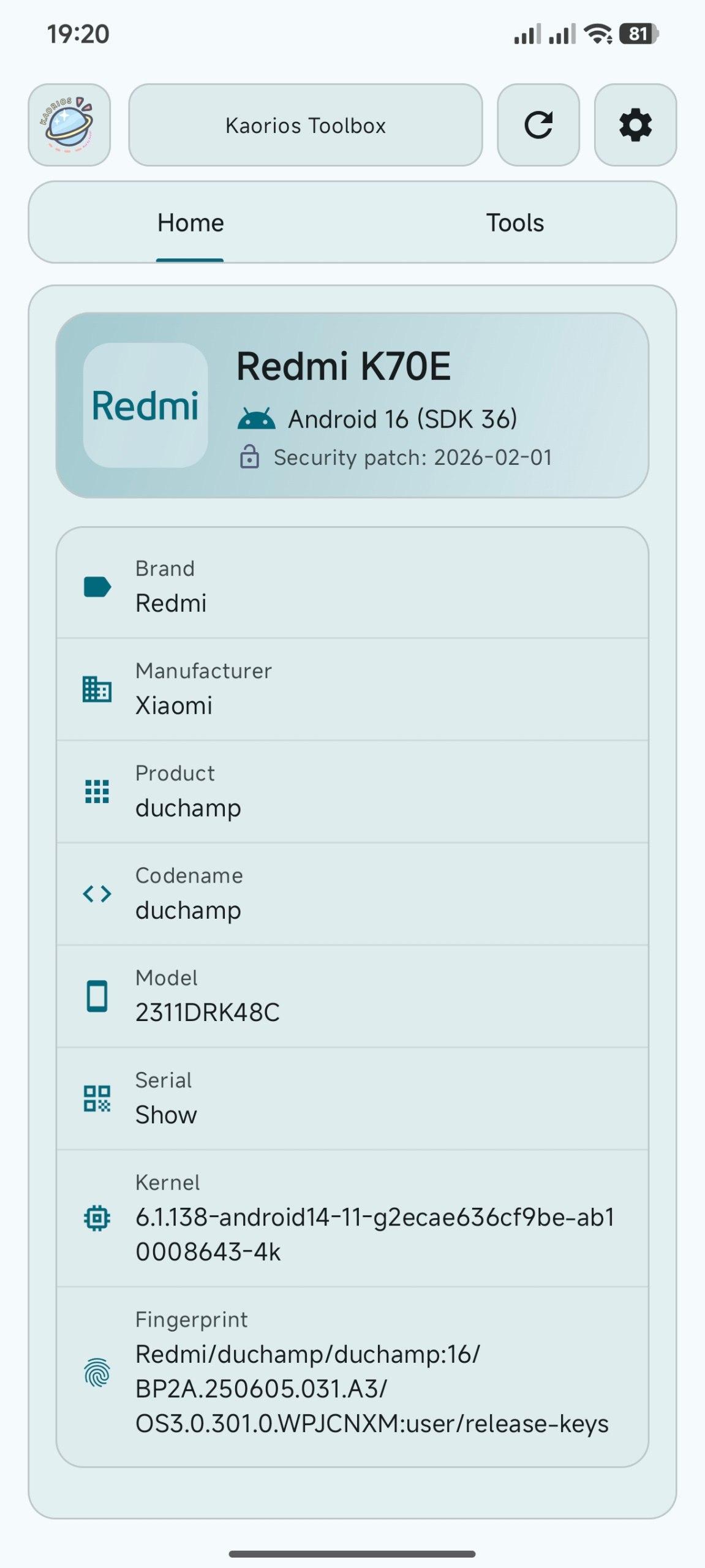Tap the Brand tag icon
The width and height of the screenshot is (705, 1568).
[x=97, y=587]
